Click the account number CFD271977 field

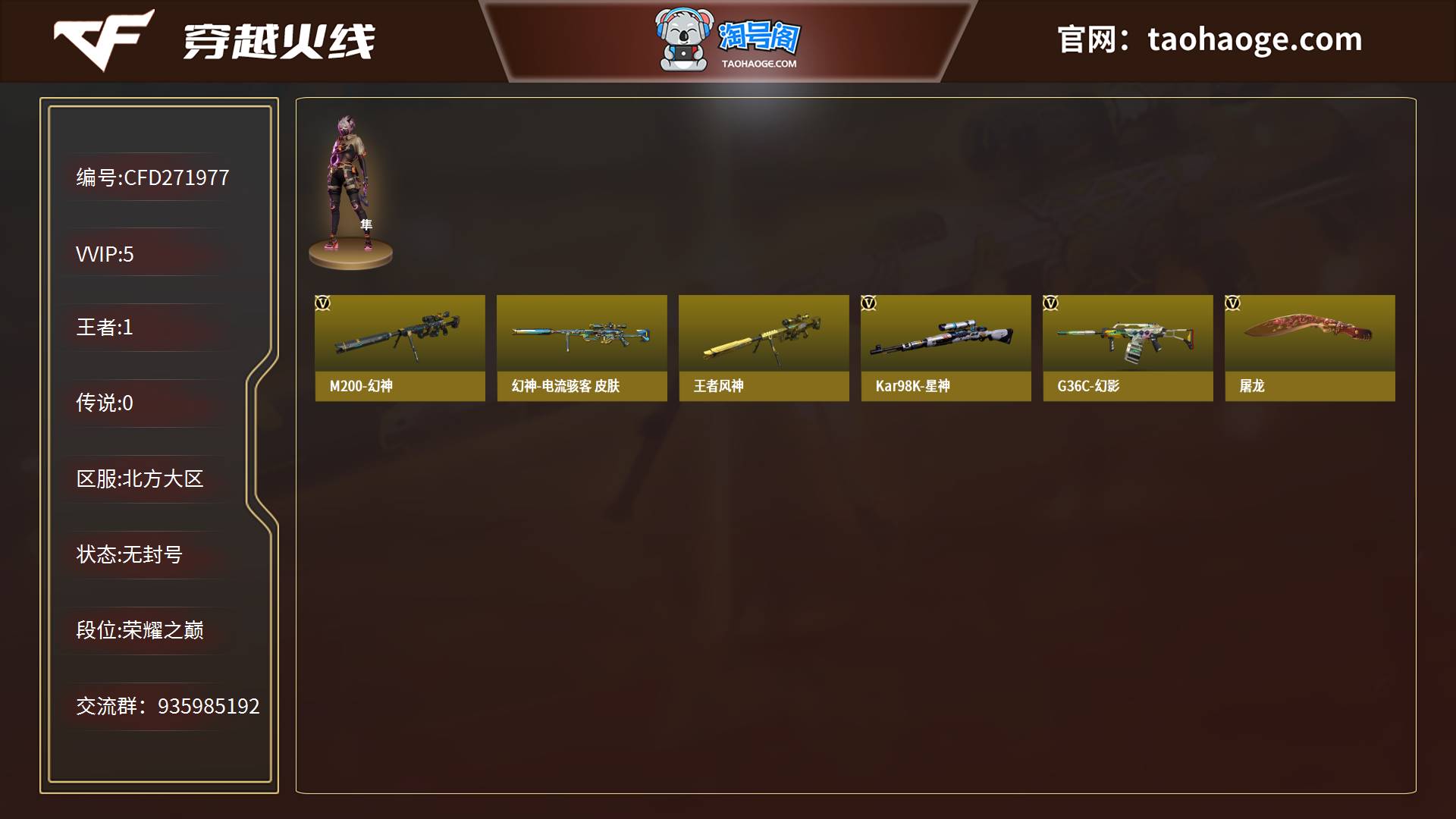pos(152,177)
